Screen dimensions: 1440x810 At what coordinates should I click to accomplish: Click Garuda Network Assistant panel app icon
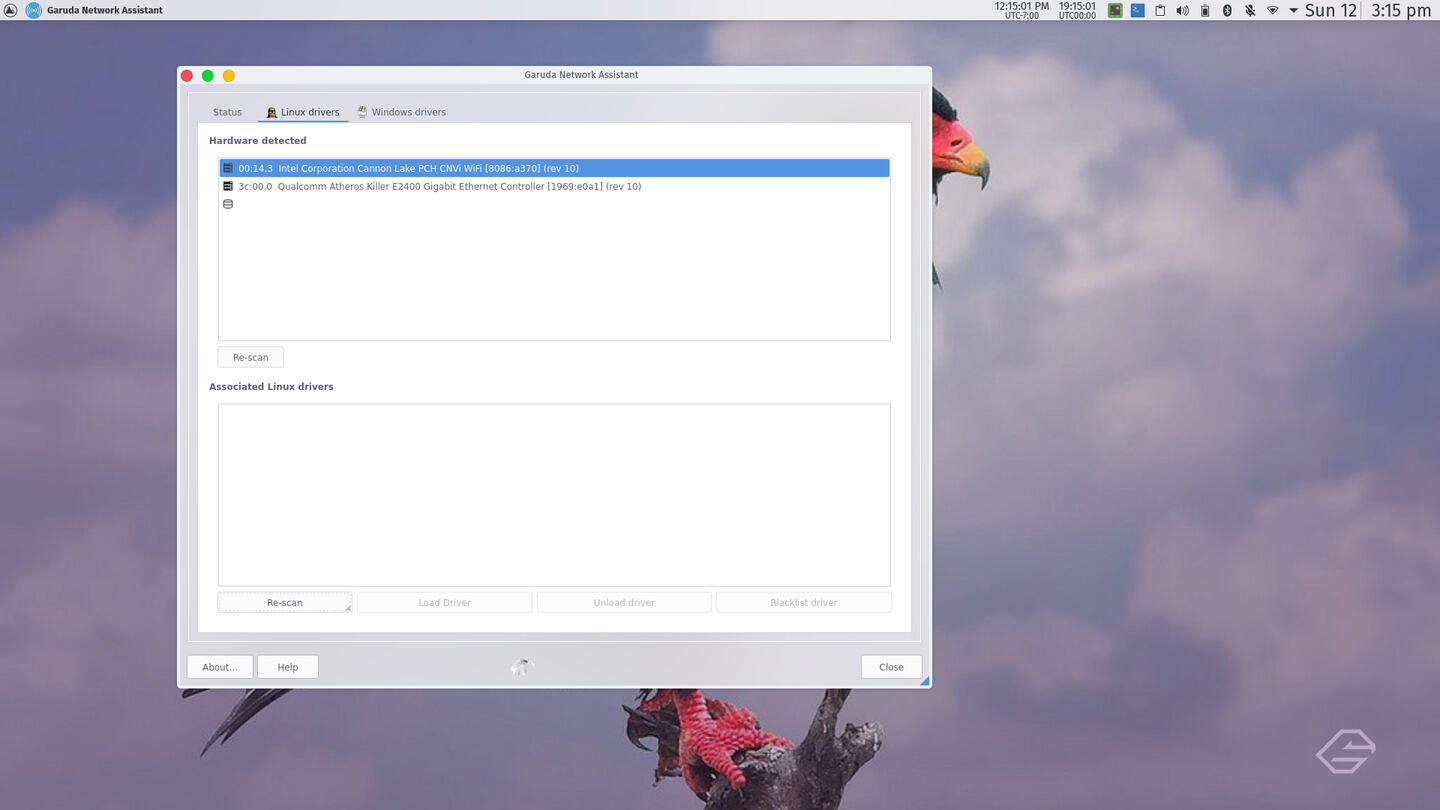(x=33, y=10)
